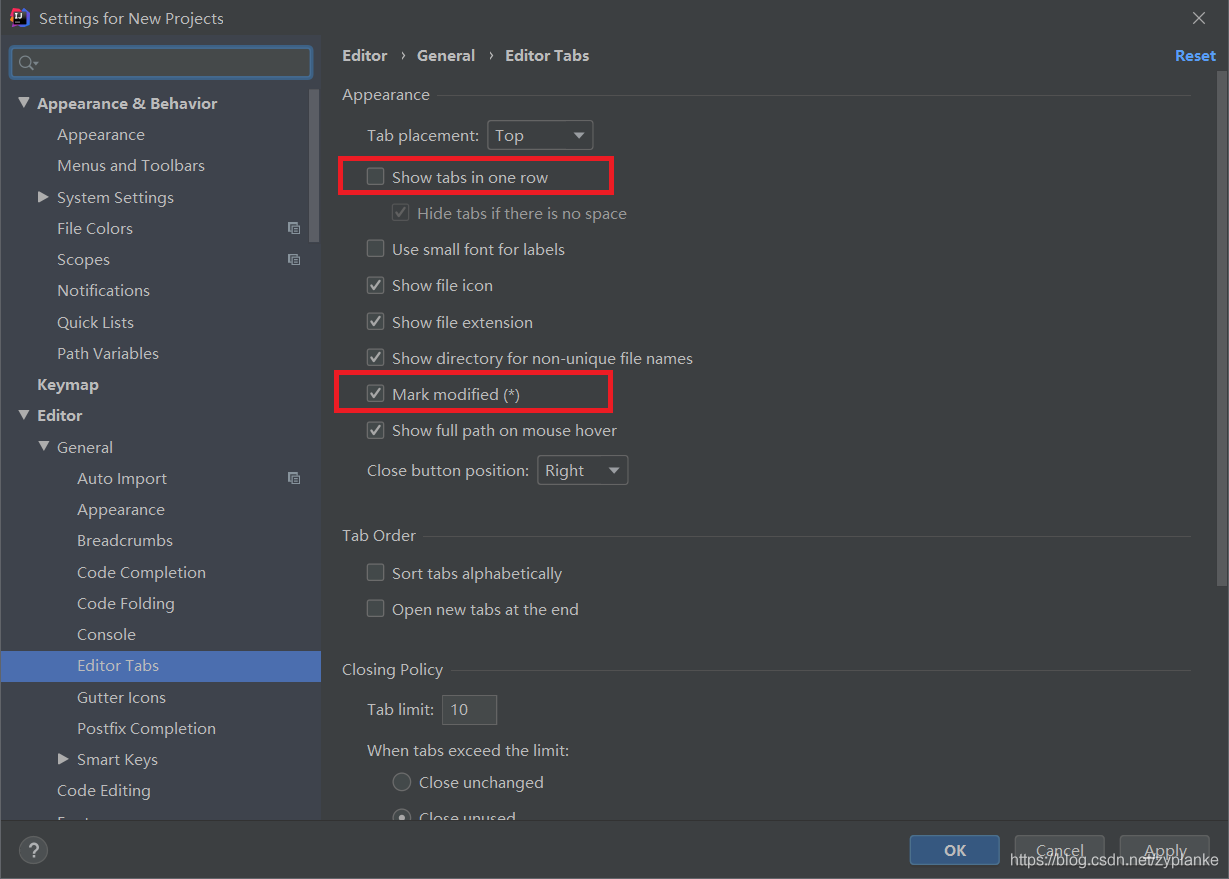Collapse the Appearance & Behavior section

(x=23, y=102)
